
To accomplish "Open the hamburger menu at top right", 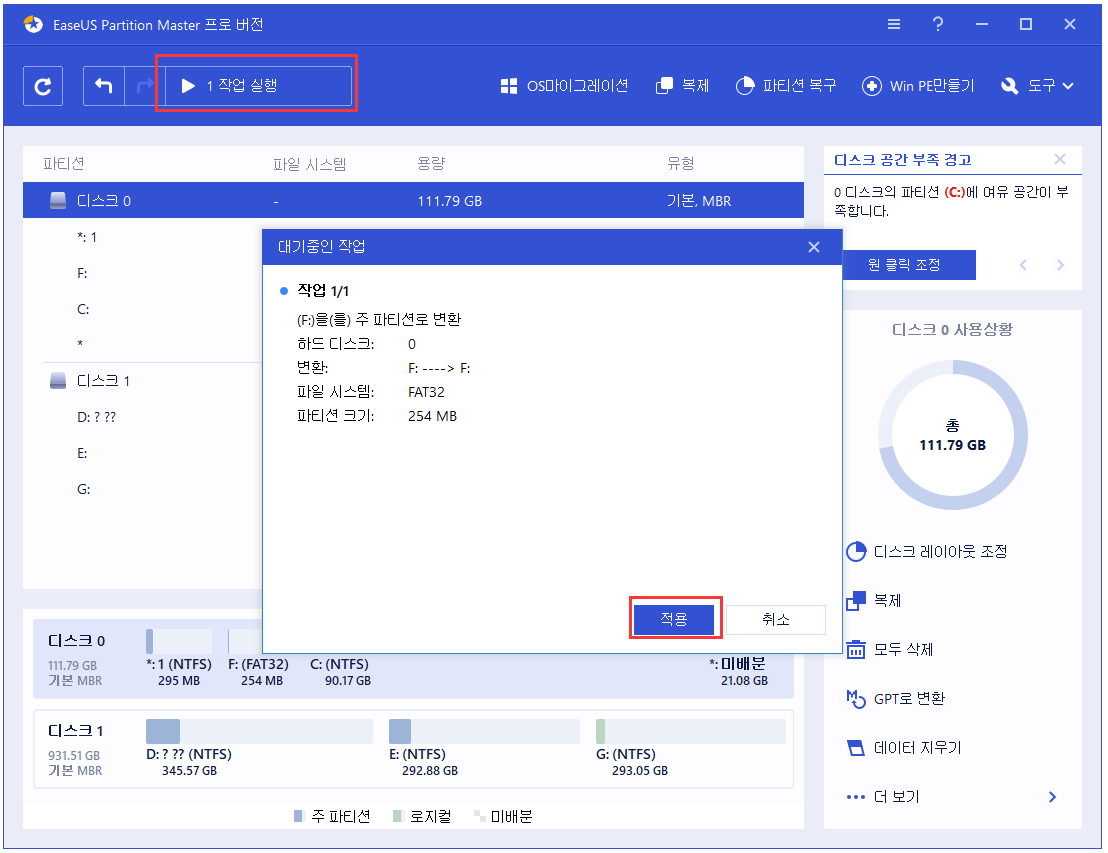I will click(893, 24).
